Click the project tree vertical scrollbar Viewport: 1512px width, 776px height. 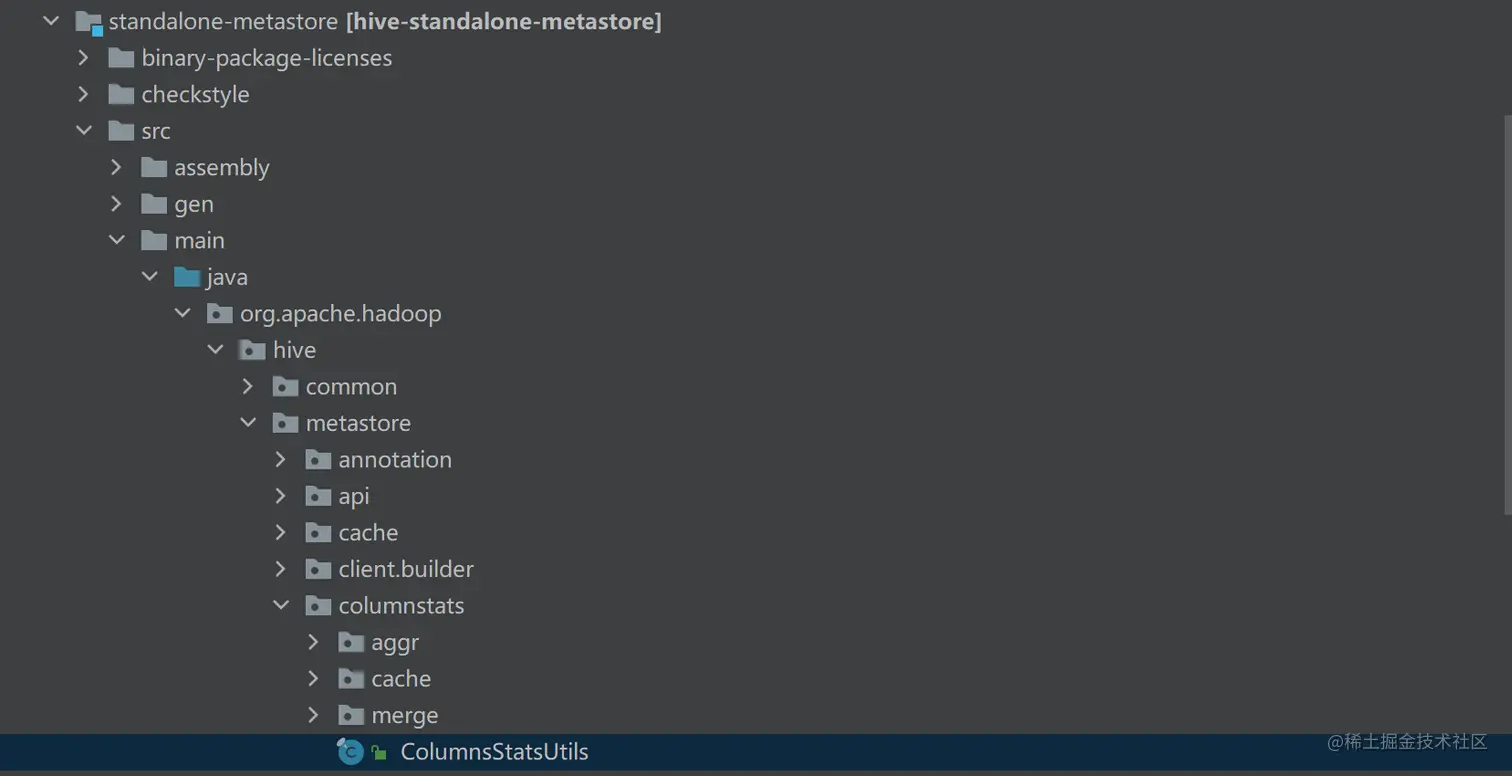tap(1507, 315)
